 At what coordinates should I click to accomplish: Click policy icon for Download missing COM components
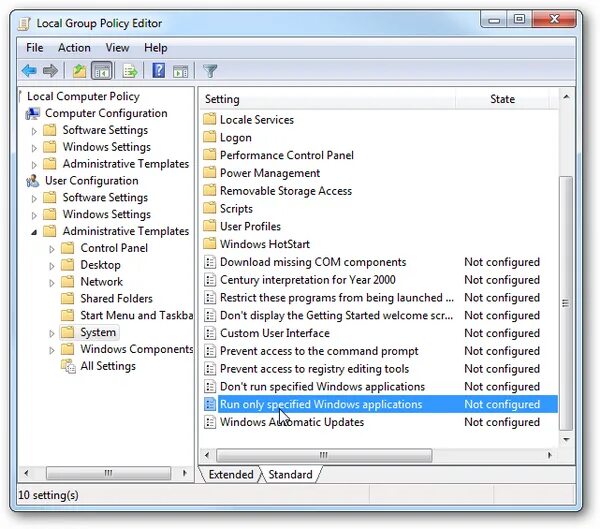[x=210, y=262]
